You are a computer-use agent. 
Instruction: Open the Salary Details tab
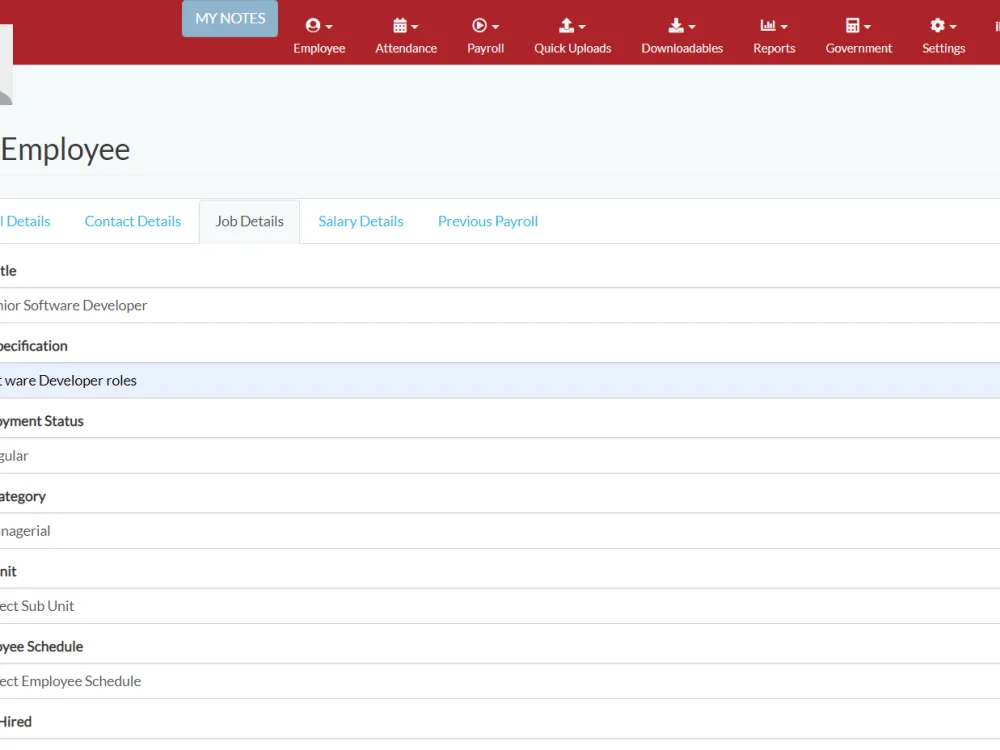coord(360,220)
